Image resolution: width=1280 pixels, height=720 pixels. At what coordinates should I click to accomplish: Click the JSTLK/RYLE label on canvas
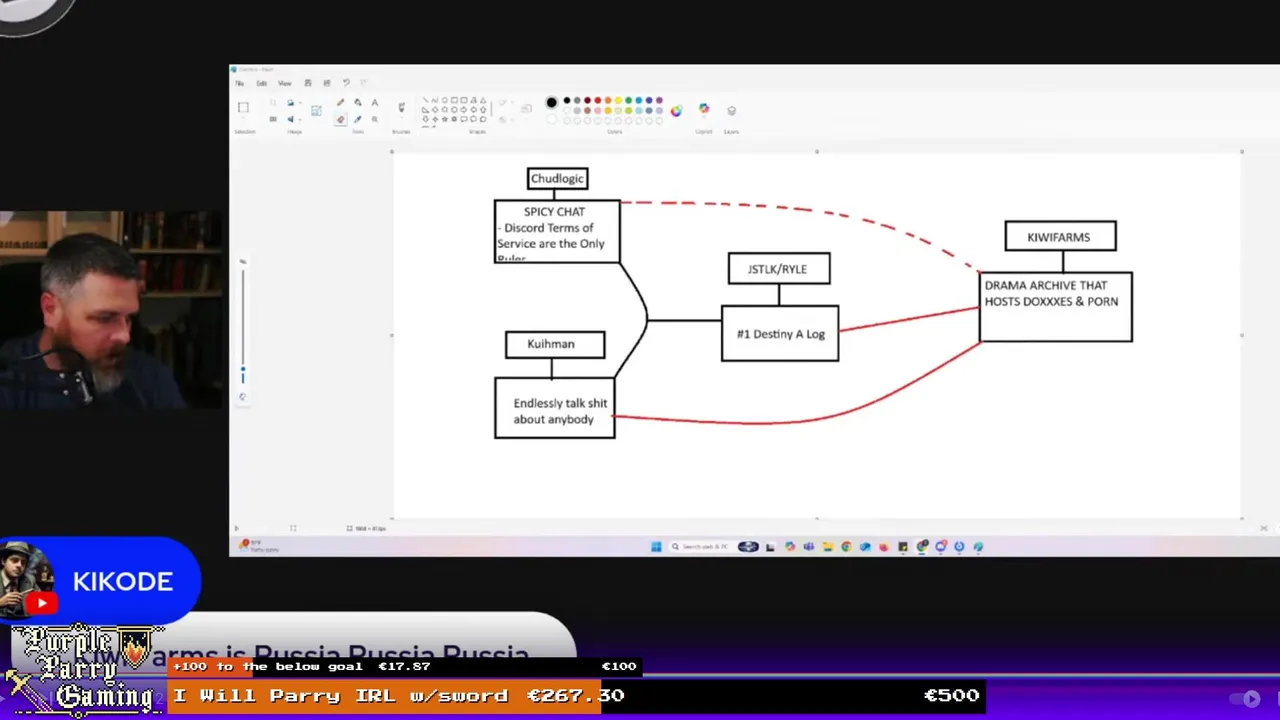[778, 269]
